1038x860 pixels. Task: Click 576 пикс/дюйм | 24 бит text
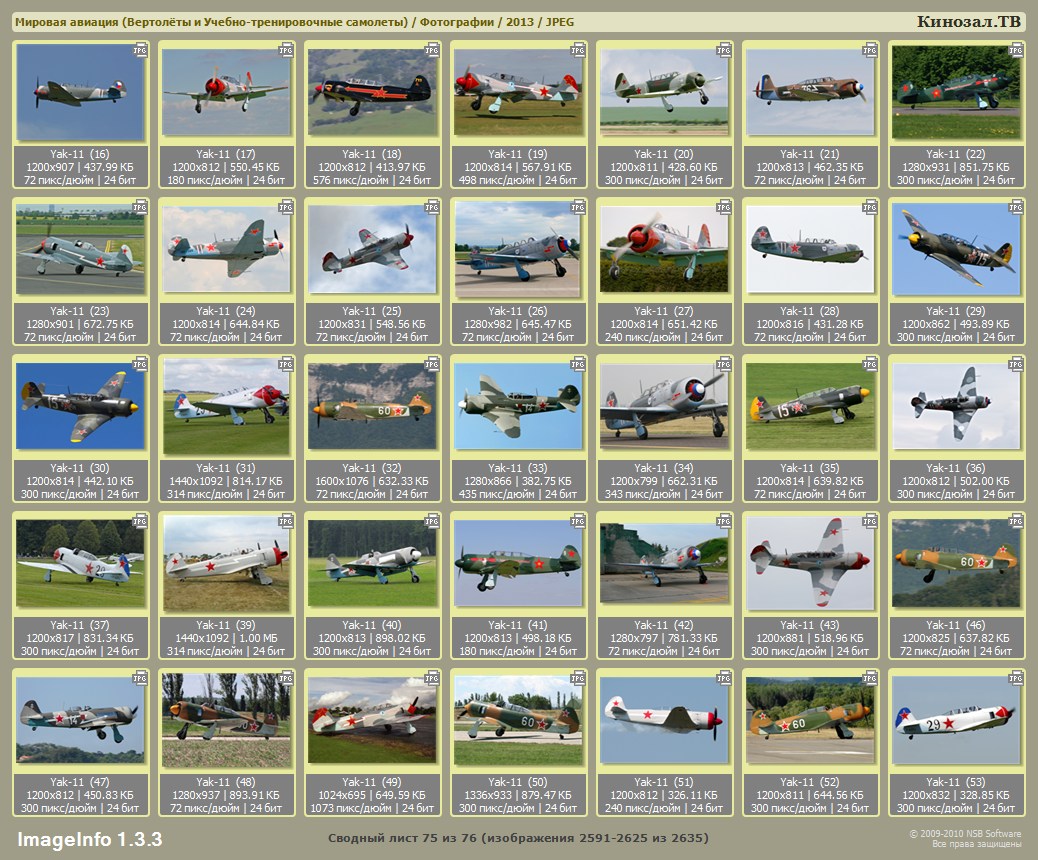pos(372,179)
